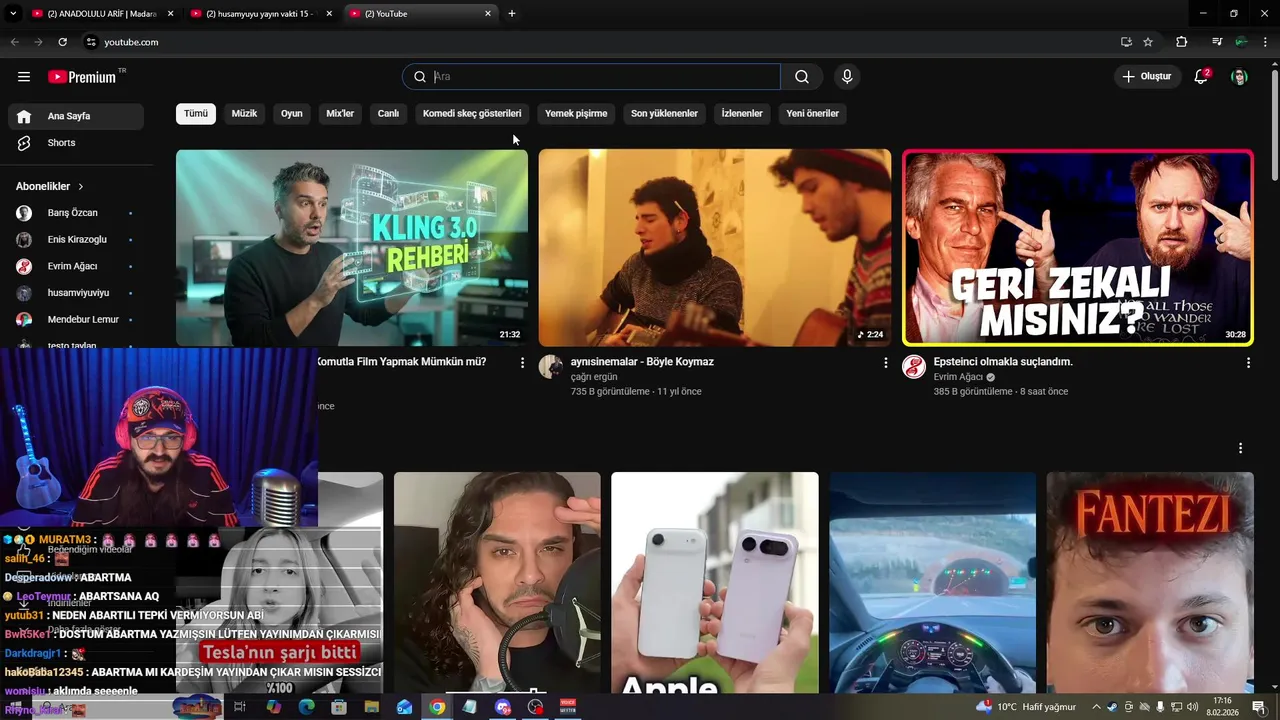Viewport: 1280px width, 720px height.
Task: Filter by Mix'ler chip
Action: pos(340,113)
